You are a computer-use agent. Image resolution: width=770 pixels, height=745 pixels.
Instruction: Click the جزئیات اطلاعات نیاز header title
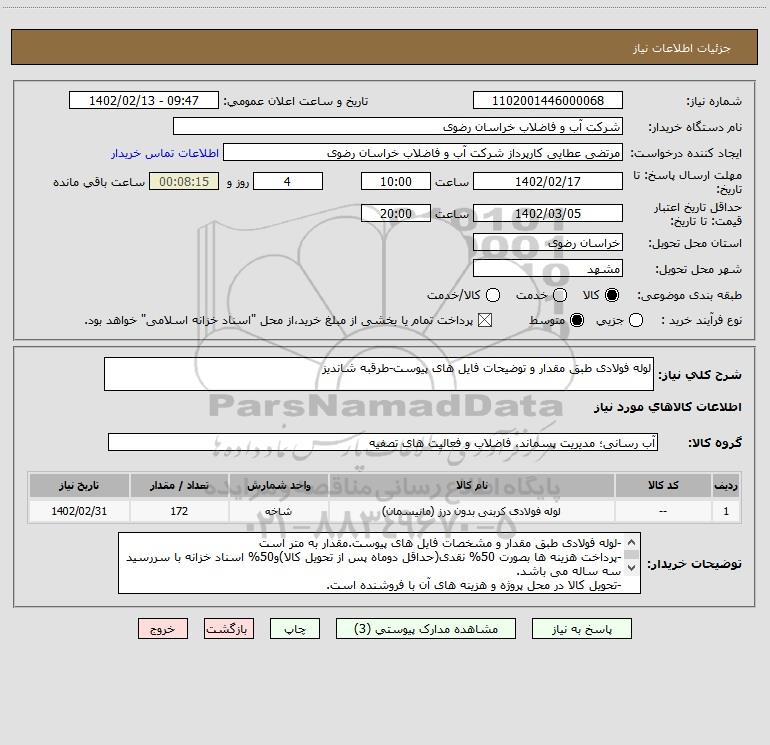pos(682,48)
